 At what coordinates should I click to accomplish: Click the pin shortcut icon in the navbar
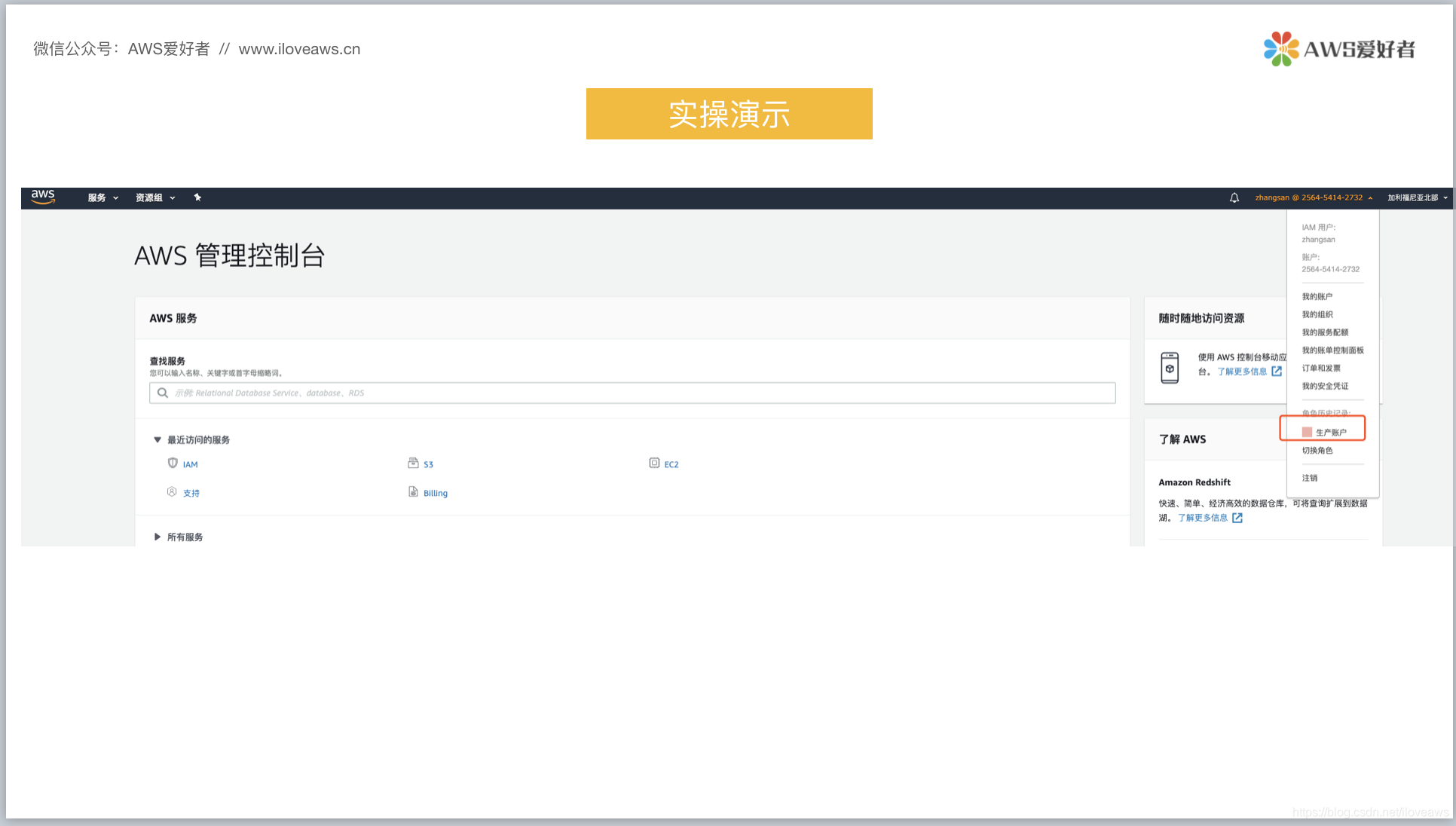[x=197, y=197]
